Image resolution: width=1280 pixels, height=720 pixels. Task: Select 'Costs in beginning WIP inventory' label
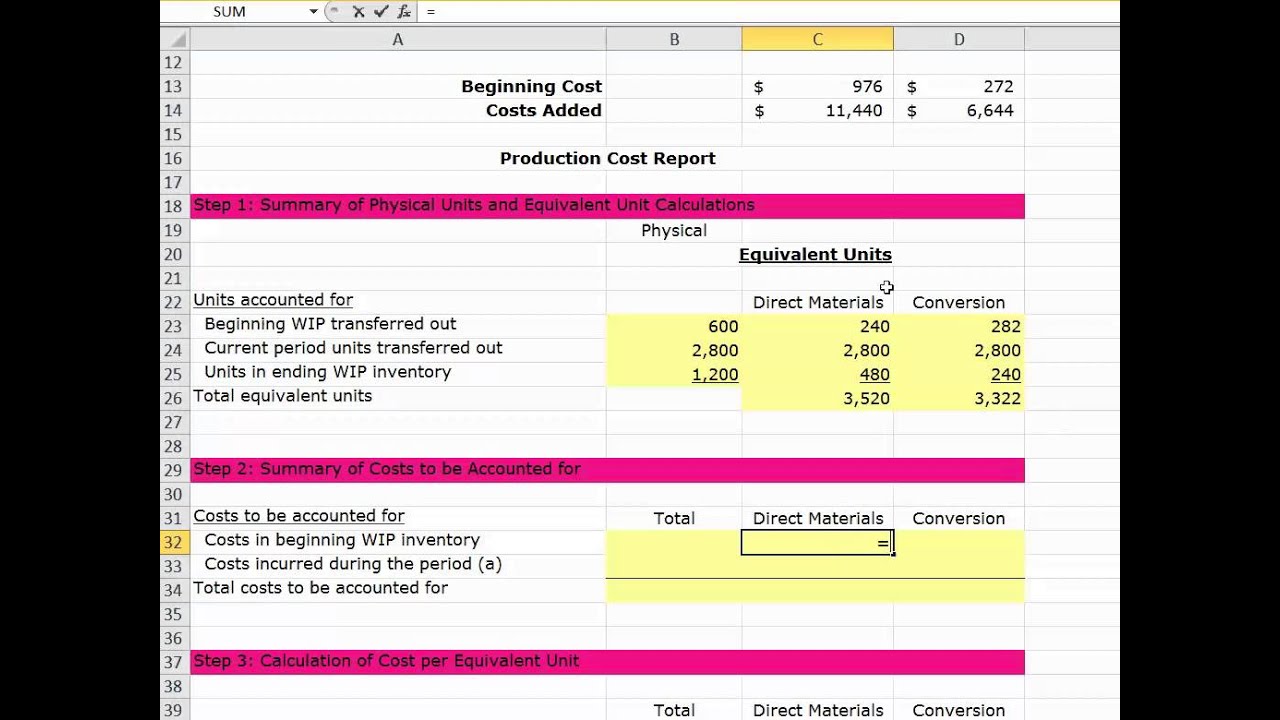click(342, 540)
